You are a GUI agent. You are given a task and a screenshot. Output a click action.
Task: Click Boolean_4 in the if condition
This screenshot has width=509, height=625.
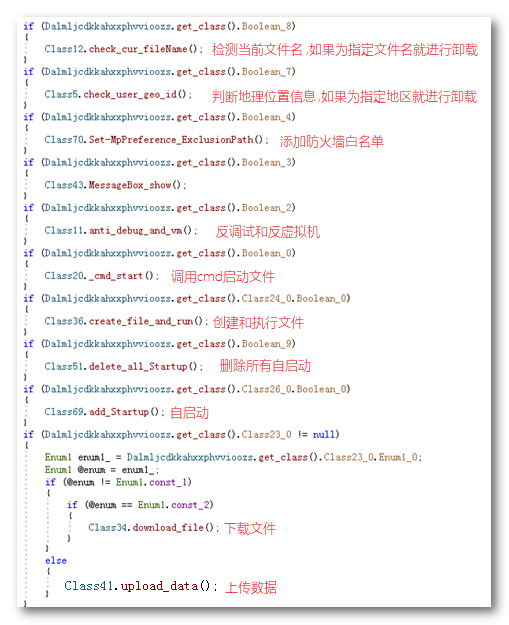[x=266, y=117]
